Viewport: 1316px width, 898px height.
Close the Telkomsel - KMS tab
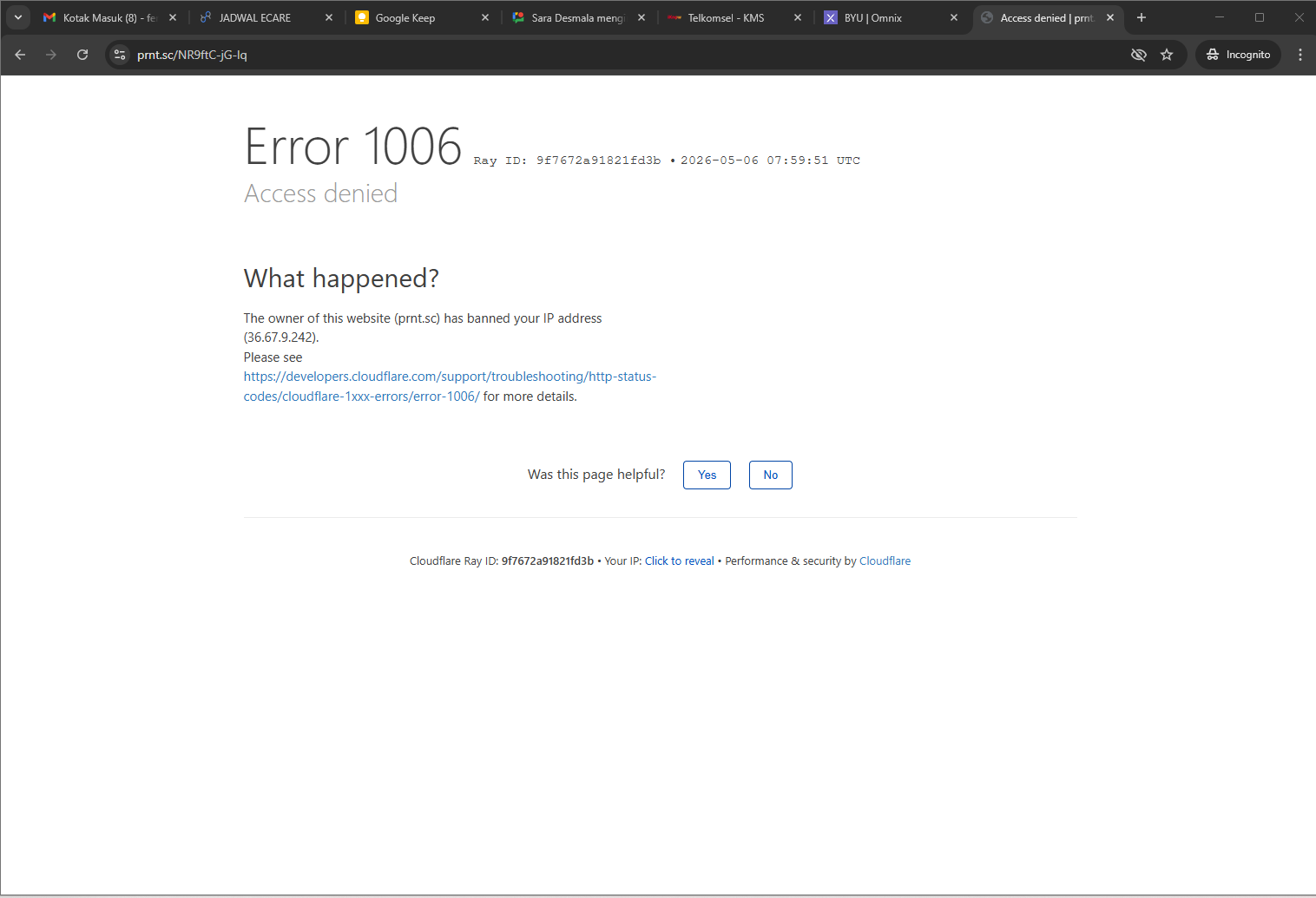pyautogui.click(x=798, y=17)
